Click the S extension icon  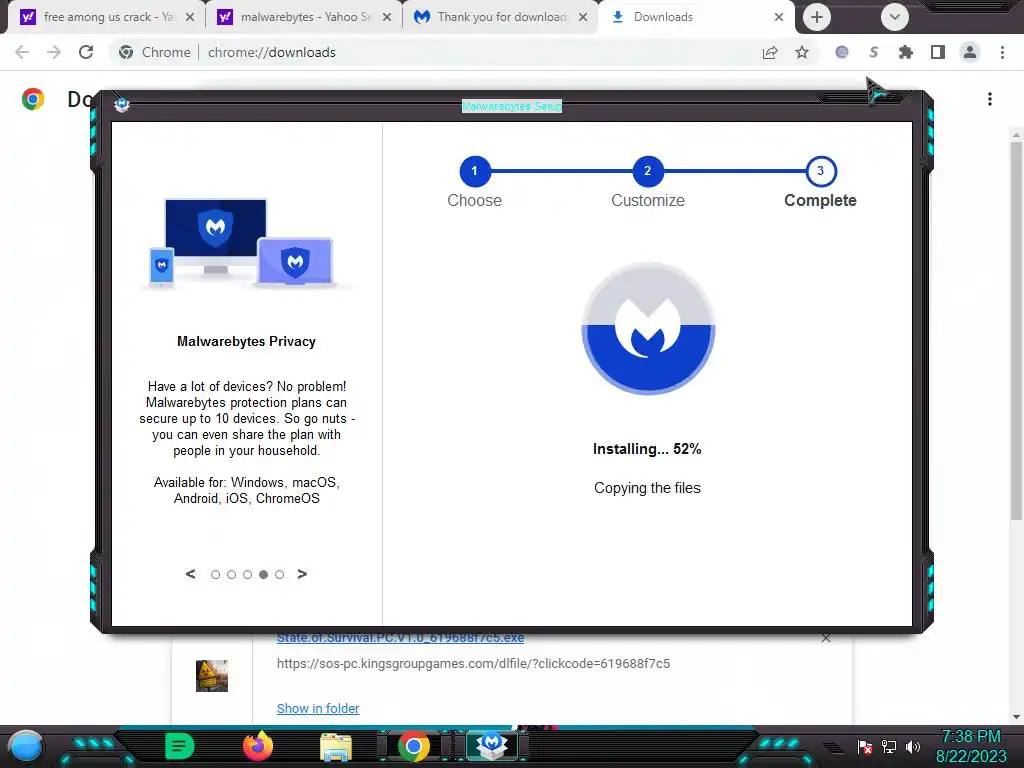(874, 52)
